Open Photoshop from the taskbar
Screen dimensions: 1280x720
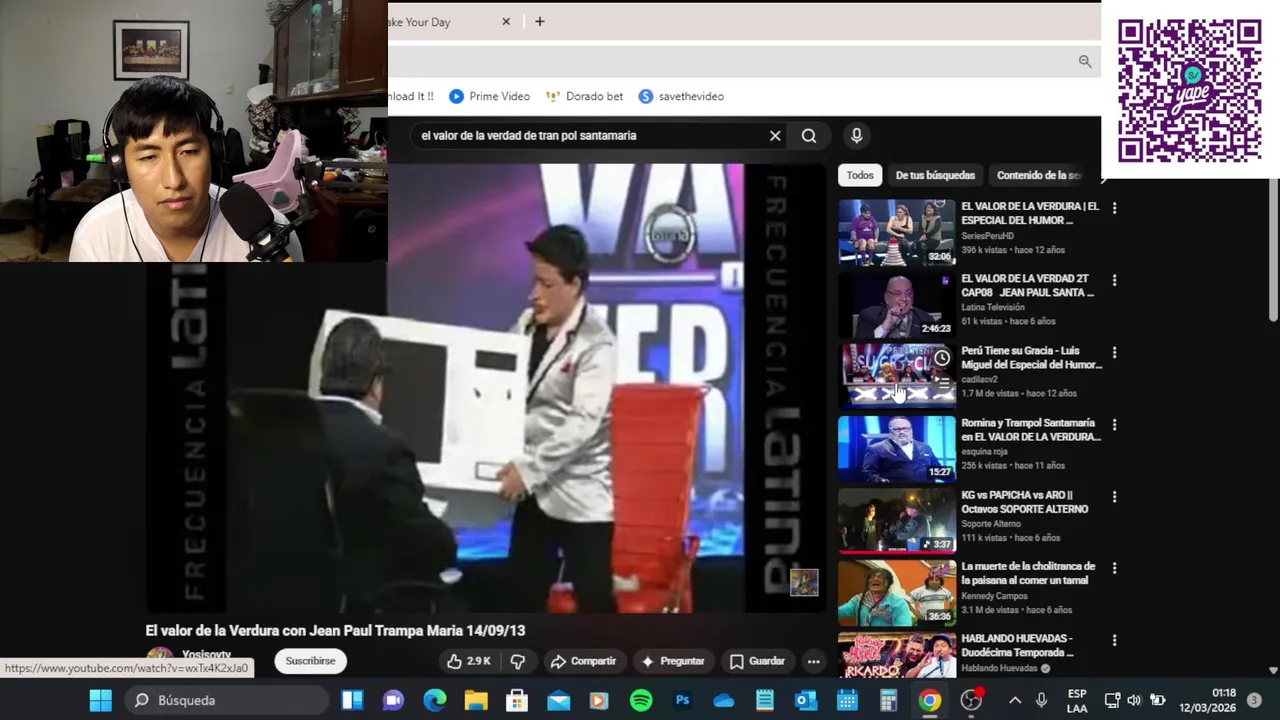pyautogui.click(x=683, y=700)
